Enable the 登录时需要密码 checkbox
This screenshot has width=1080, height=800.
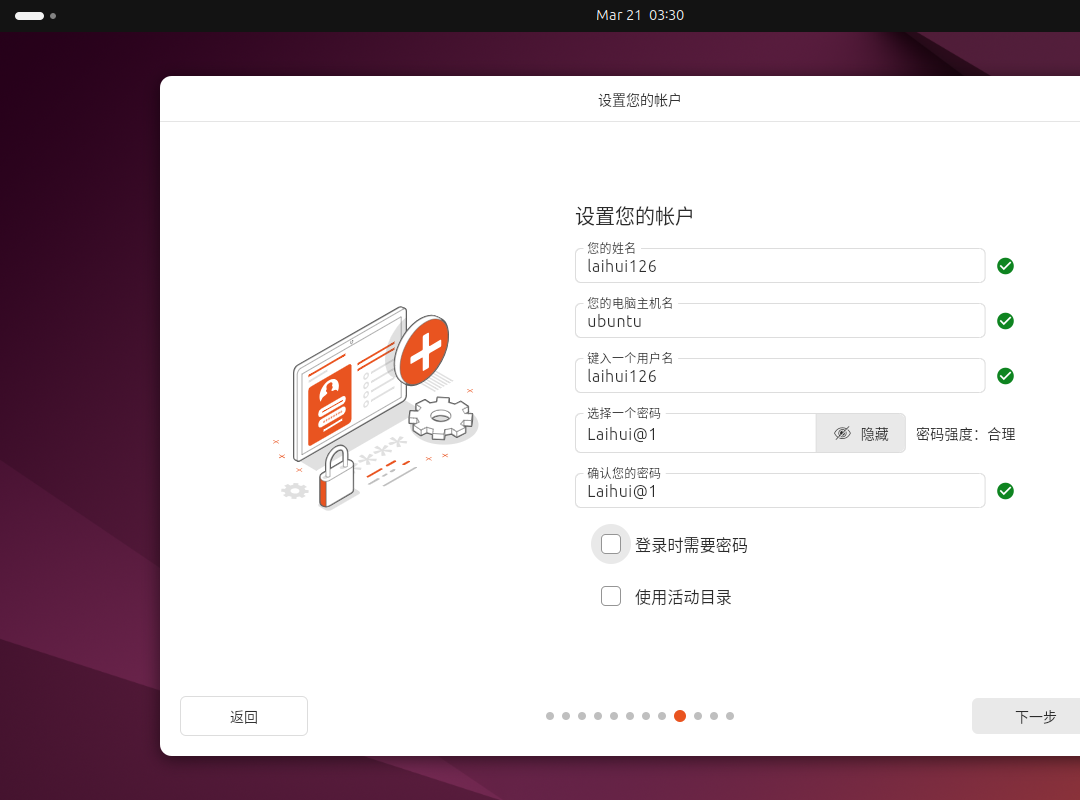611,545
